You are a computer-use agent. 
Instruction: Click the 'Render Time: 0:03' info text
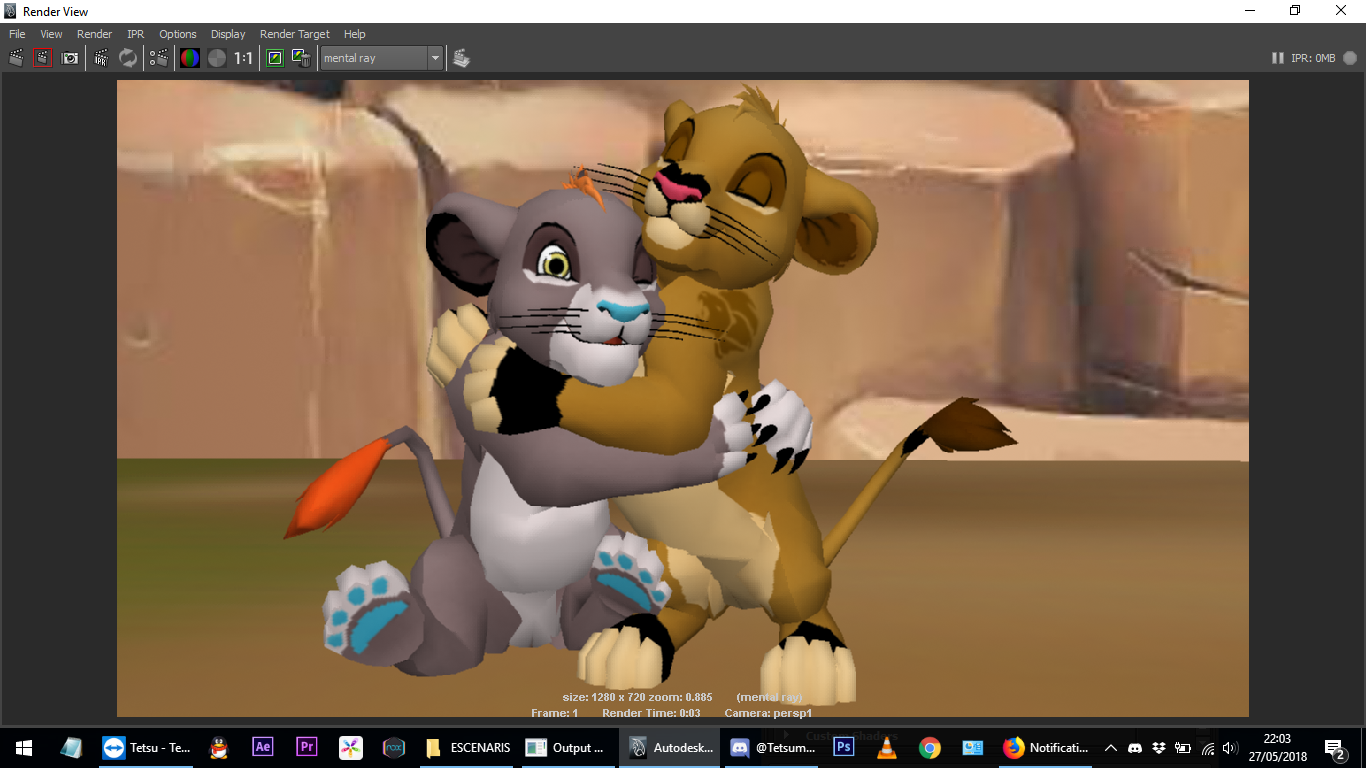click(x=651, y=713)
